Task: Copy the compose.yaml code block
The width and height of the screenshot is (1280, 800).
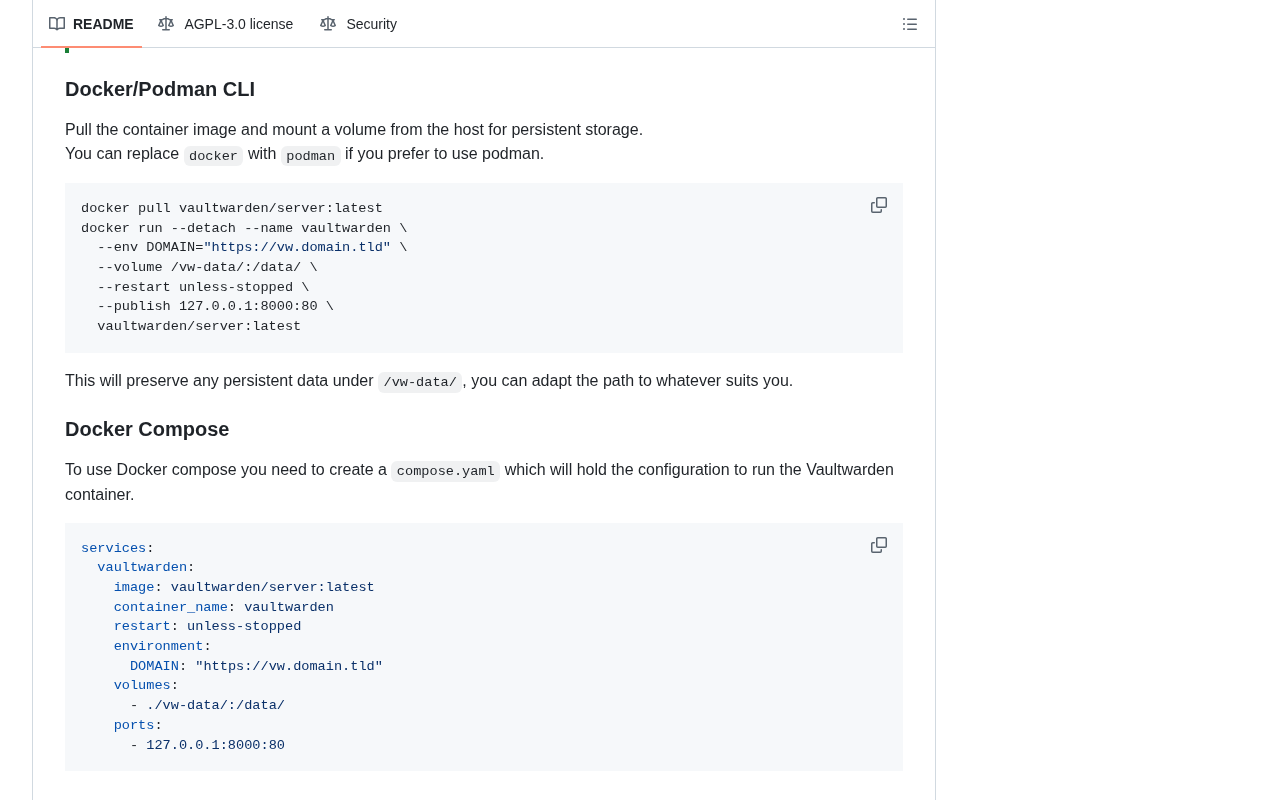Action: click(x=879, y=545)
